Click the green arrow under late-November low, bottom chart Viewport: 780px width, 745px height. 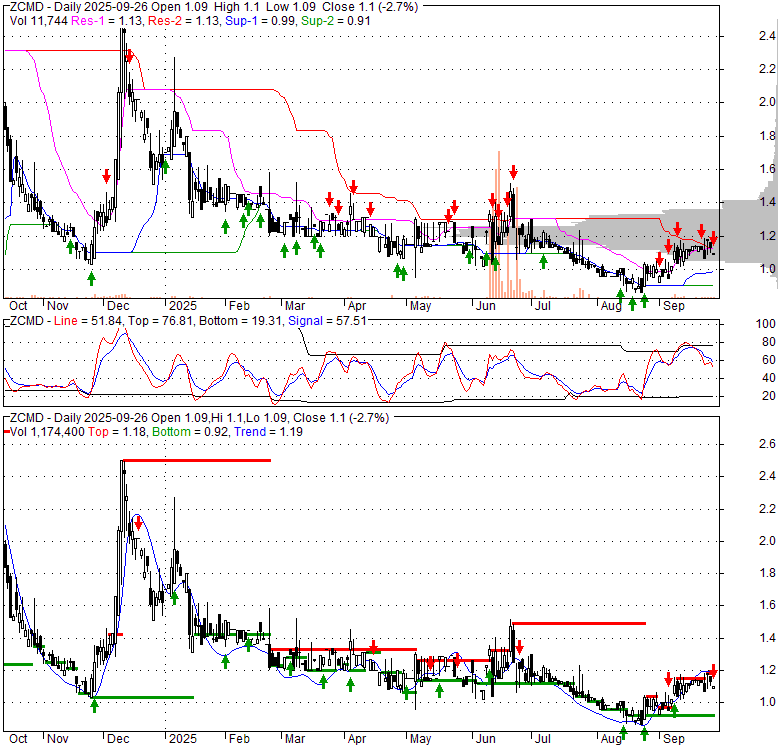pyautogui.click(x=95, y=706)
